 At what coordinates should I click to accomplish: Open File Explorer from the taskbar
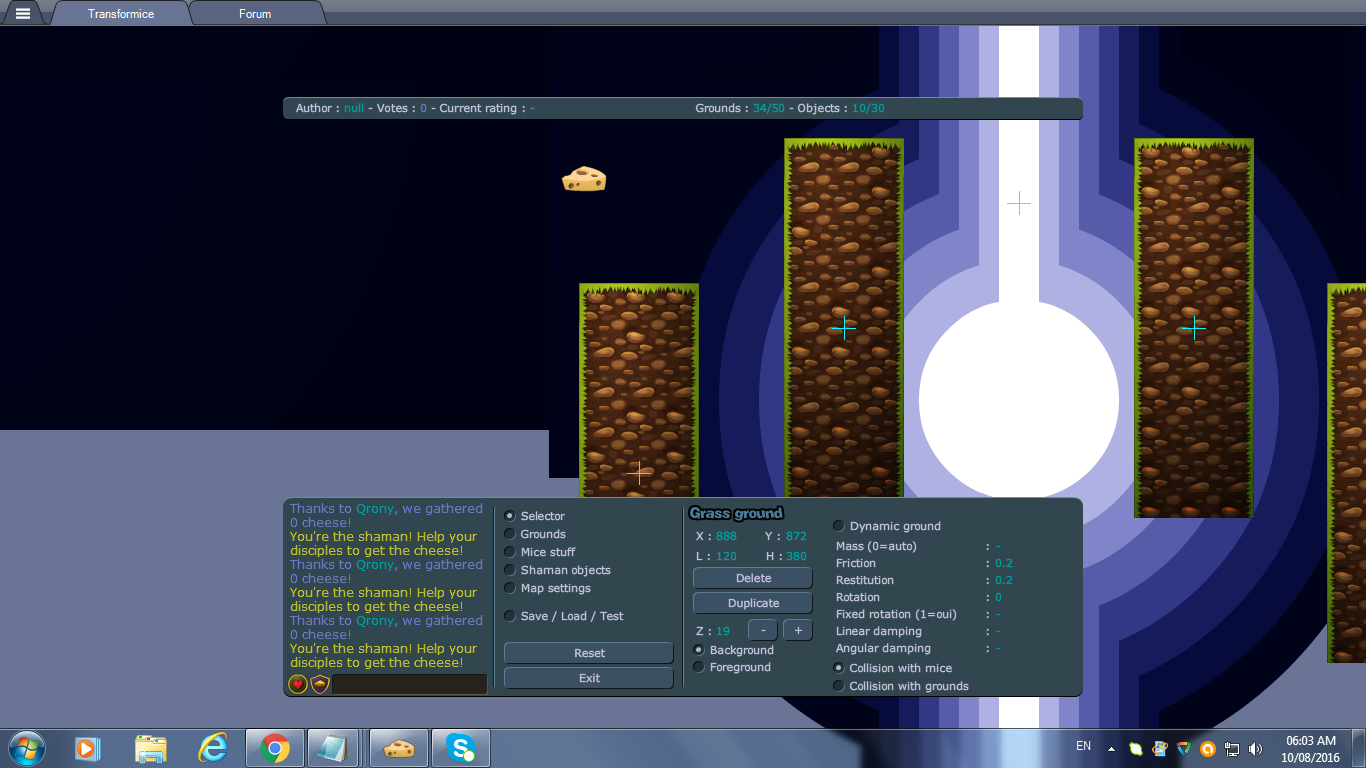point(150,748)
